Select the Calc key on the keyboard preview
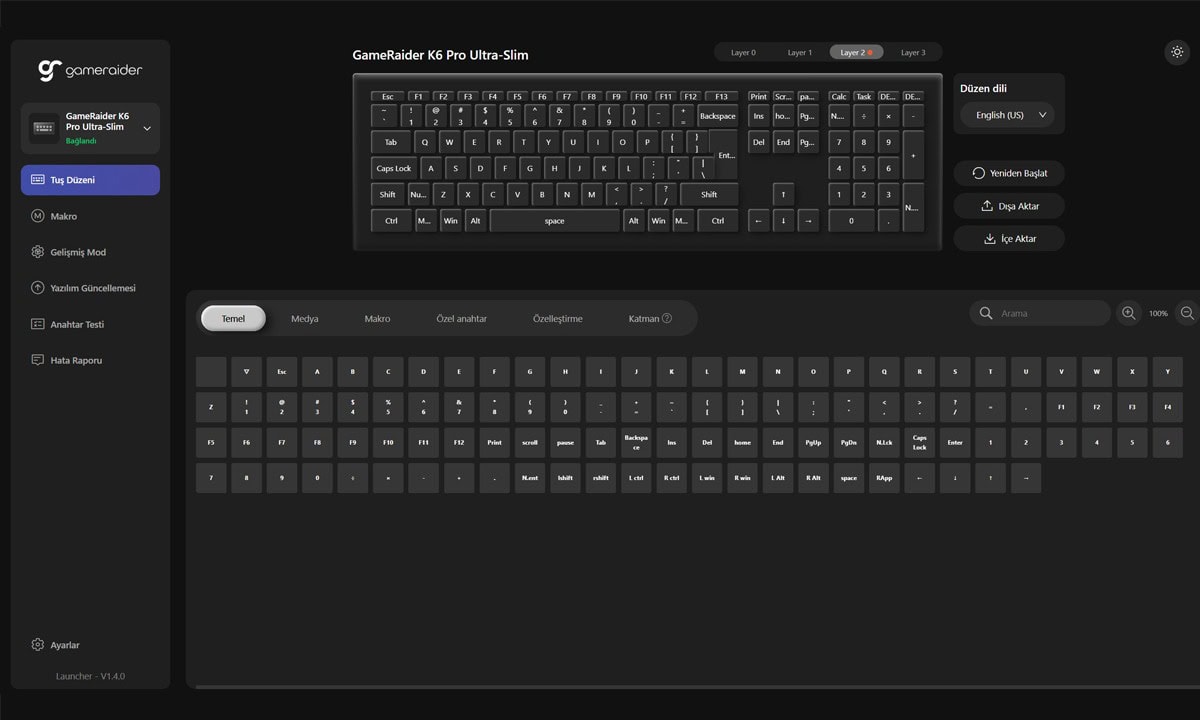 point(838,97)
